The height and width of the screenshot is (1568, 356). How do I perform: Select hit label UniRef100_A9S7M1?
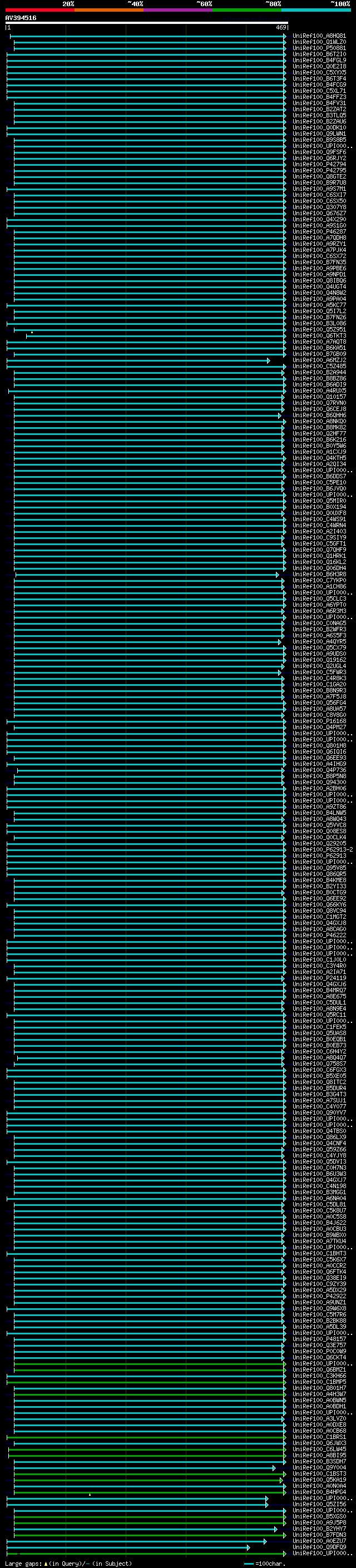(319, 189)
